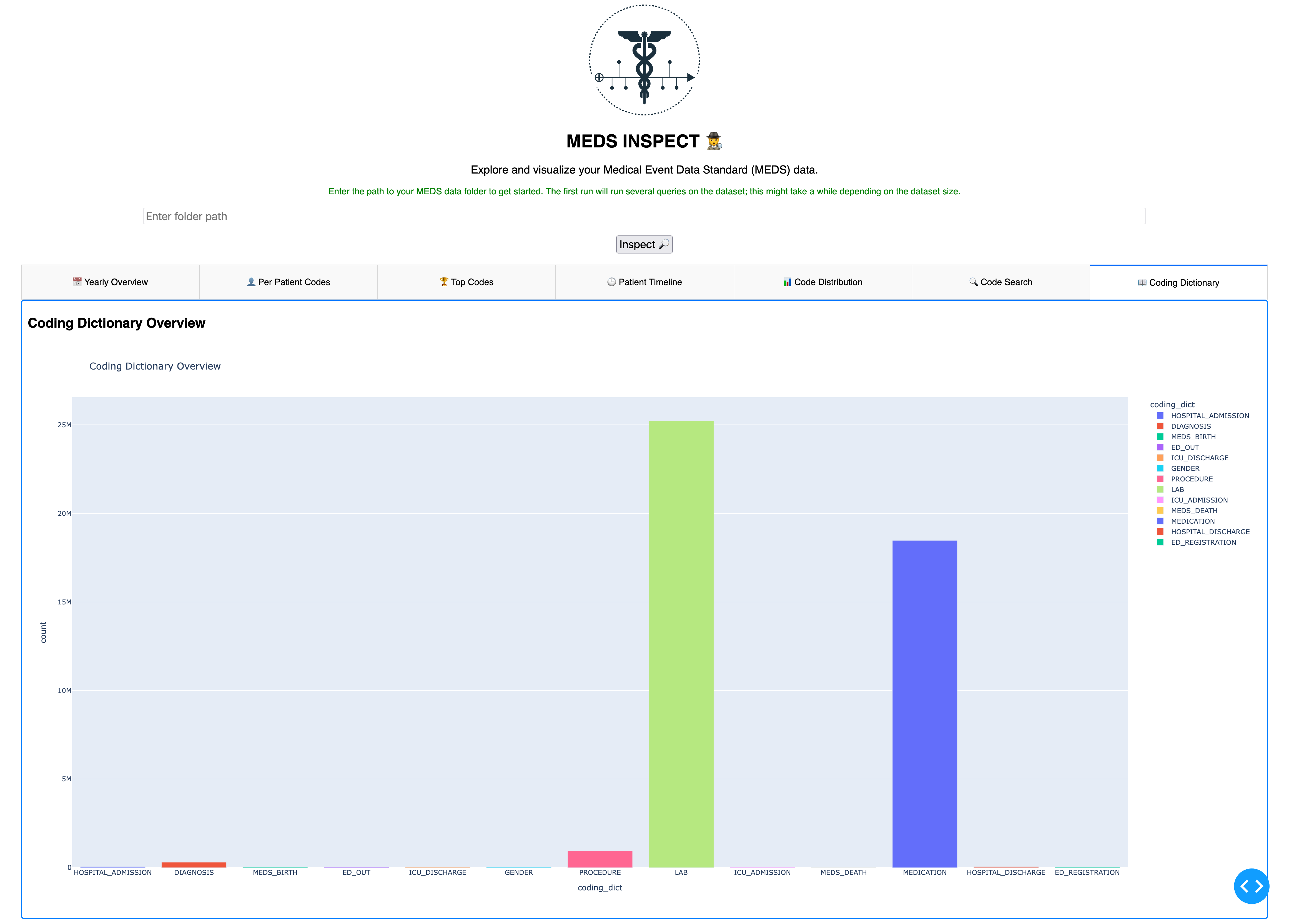The height and width of the screenshot is (924, 1289).
Task: Go to the Patient Timeline tab
Action: [645, 282]
